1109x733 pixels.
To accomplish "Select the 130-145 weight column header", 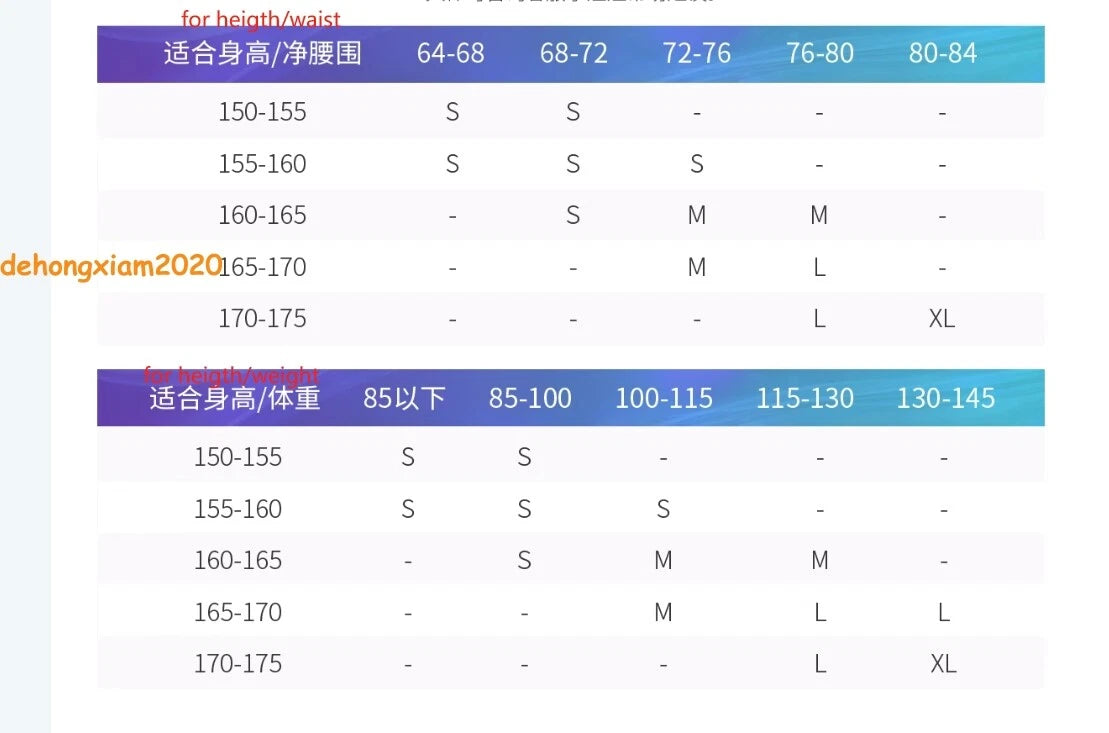I will 946,398.
